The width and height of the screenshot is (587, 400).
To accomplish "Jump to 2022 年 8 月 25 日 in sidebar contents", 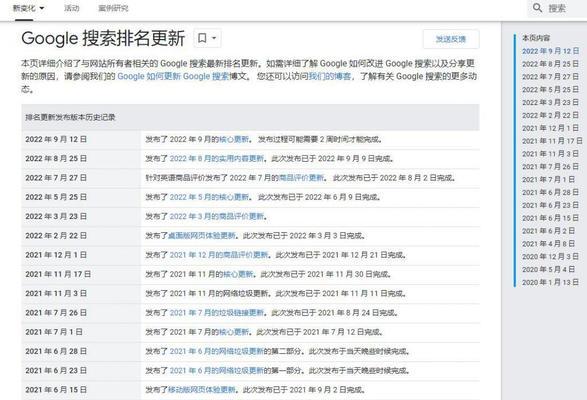I will point(550,64).
